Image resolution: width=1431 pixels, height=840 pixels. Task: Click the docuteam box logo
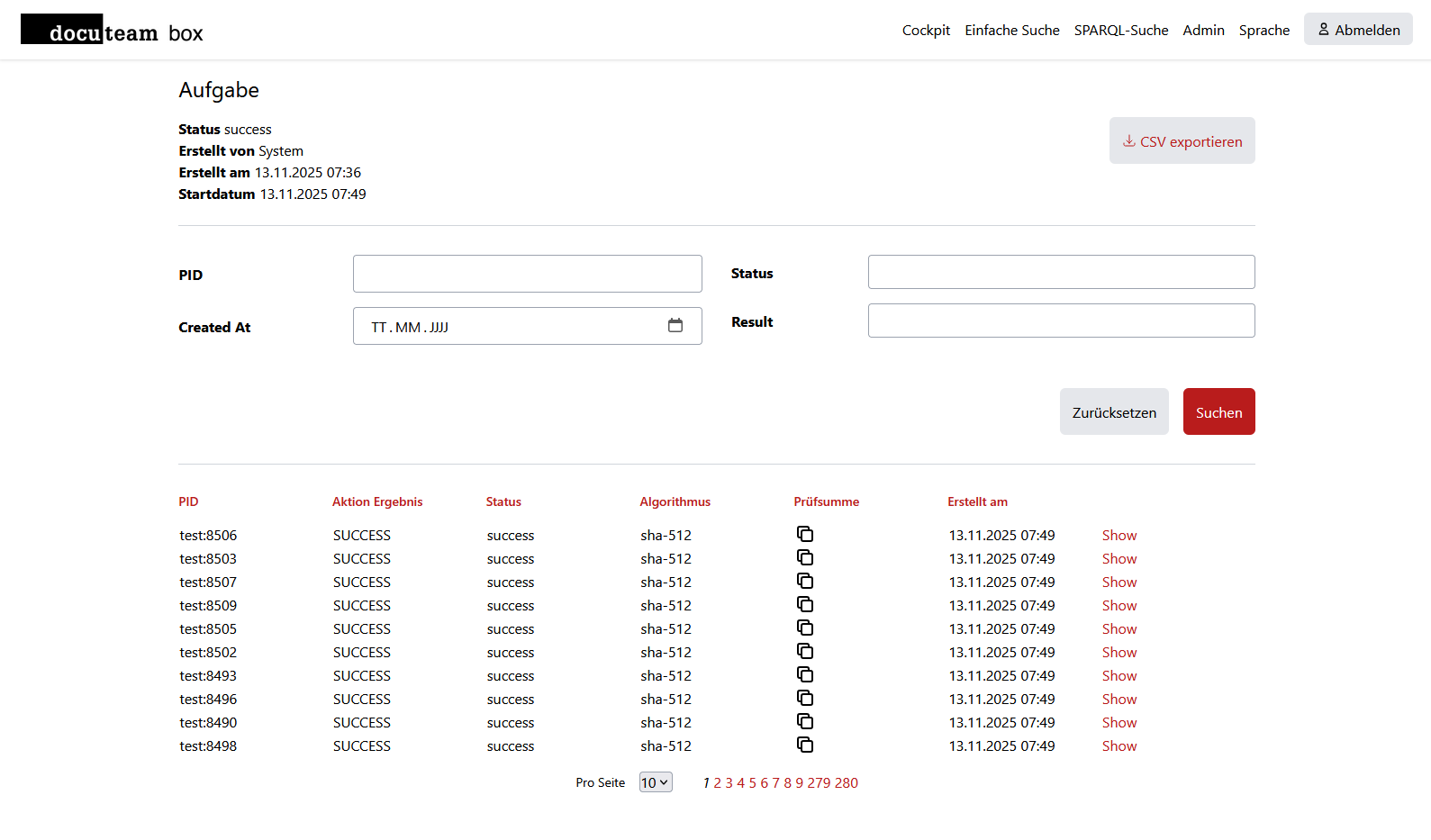coord(113,32)
